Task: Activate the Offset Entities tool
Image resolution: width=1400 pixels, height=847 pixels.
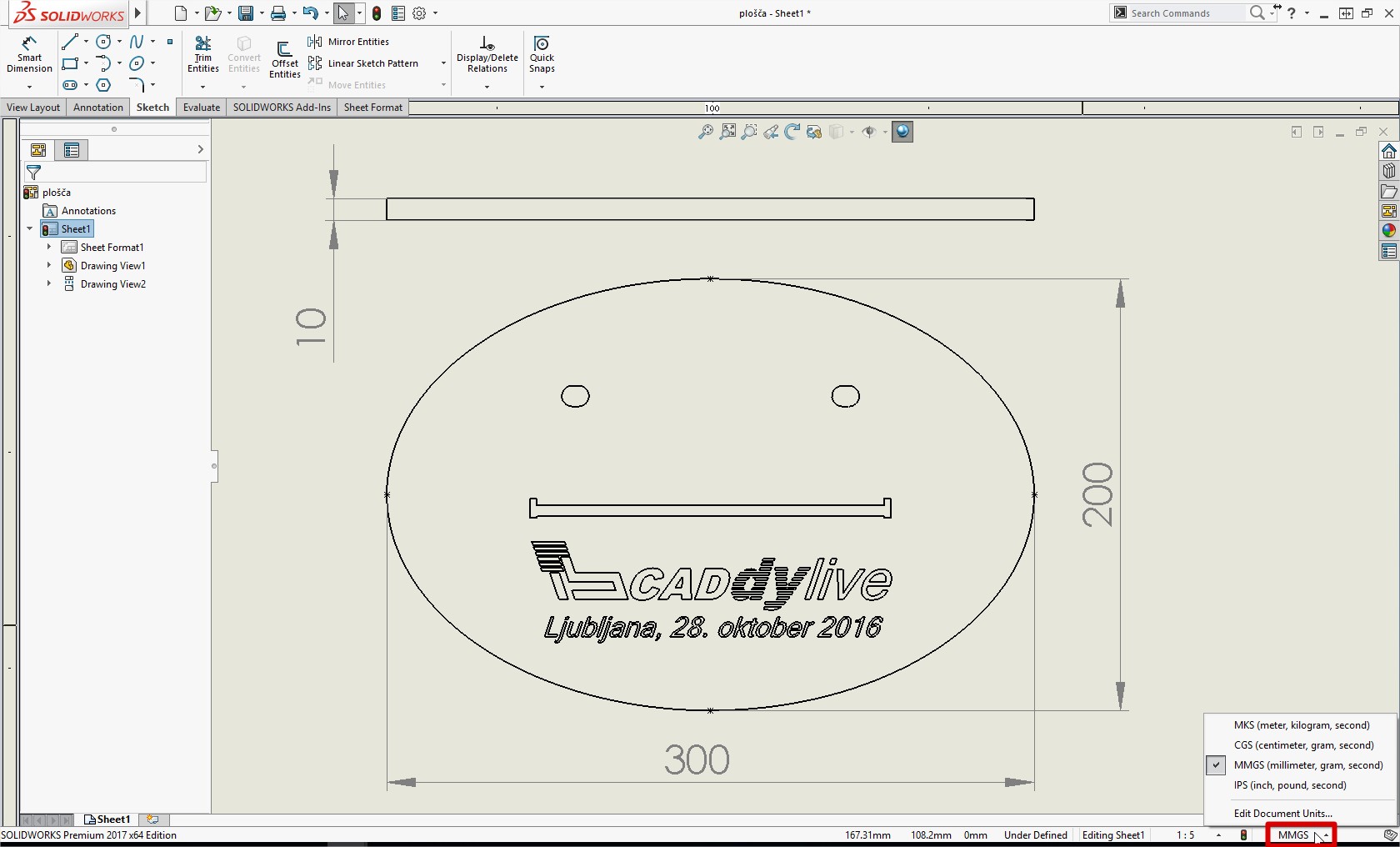Action: tap(284, 58)
